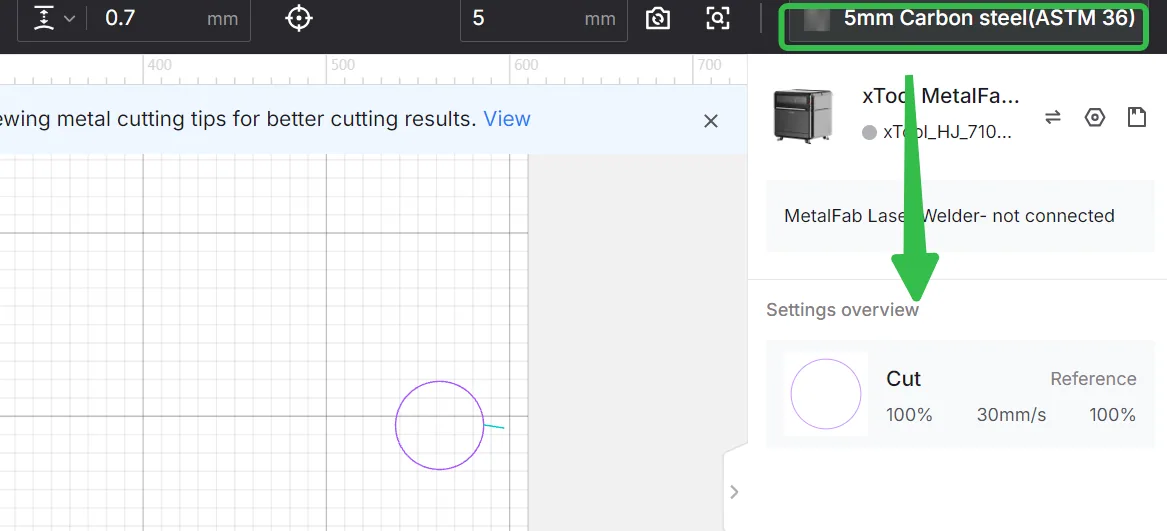Click the focus height measure icon
The width and height of the screenshot is (1167, 531).
coord(45,18)
